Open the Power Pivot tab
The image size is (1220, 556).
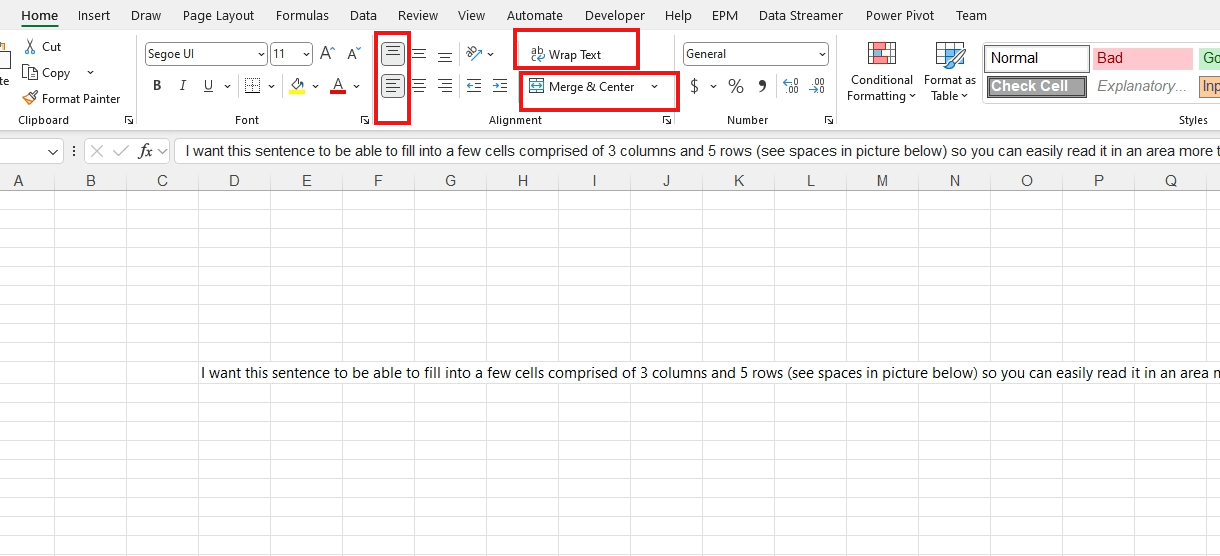click(902, 15)
